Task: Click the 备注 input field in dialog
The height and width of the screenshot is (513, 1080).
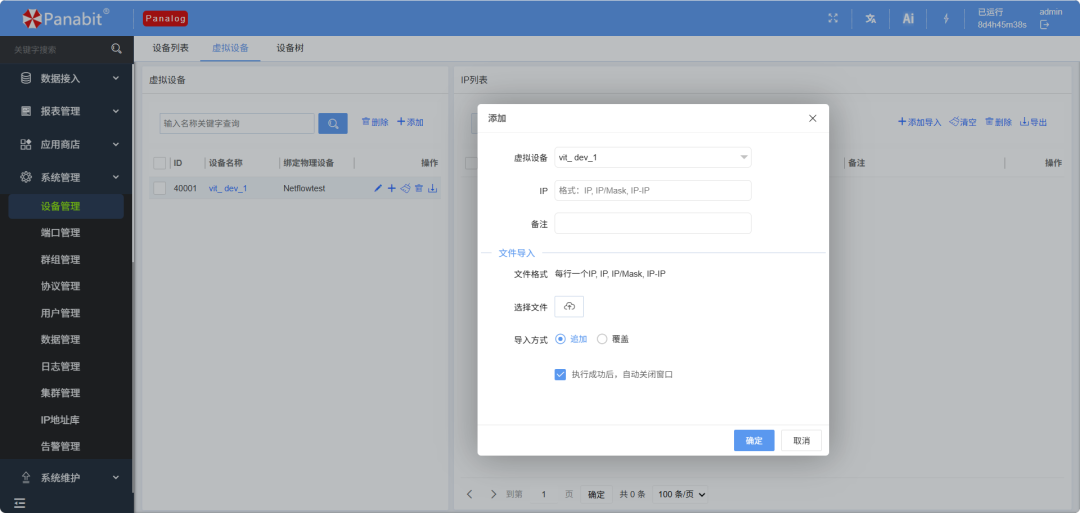Action: click(653, 223)
